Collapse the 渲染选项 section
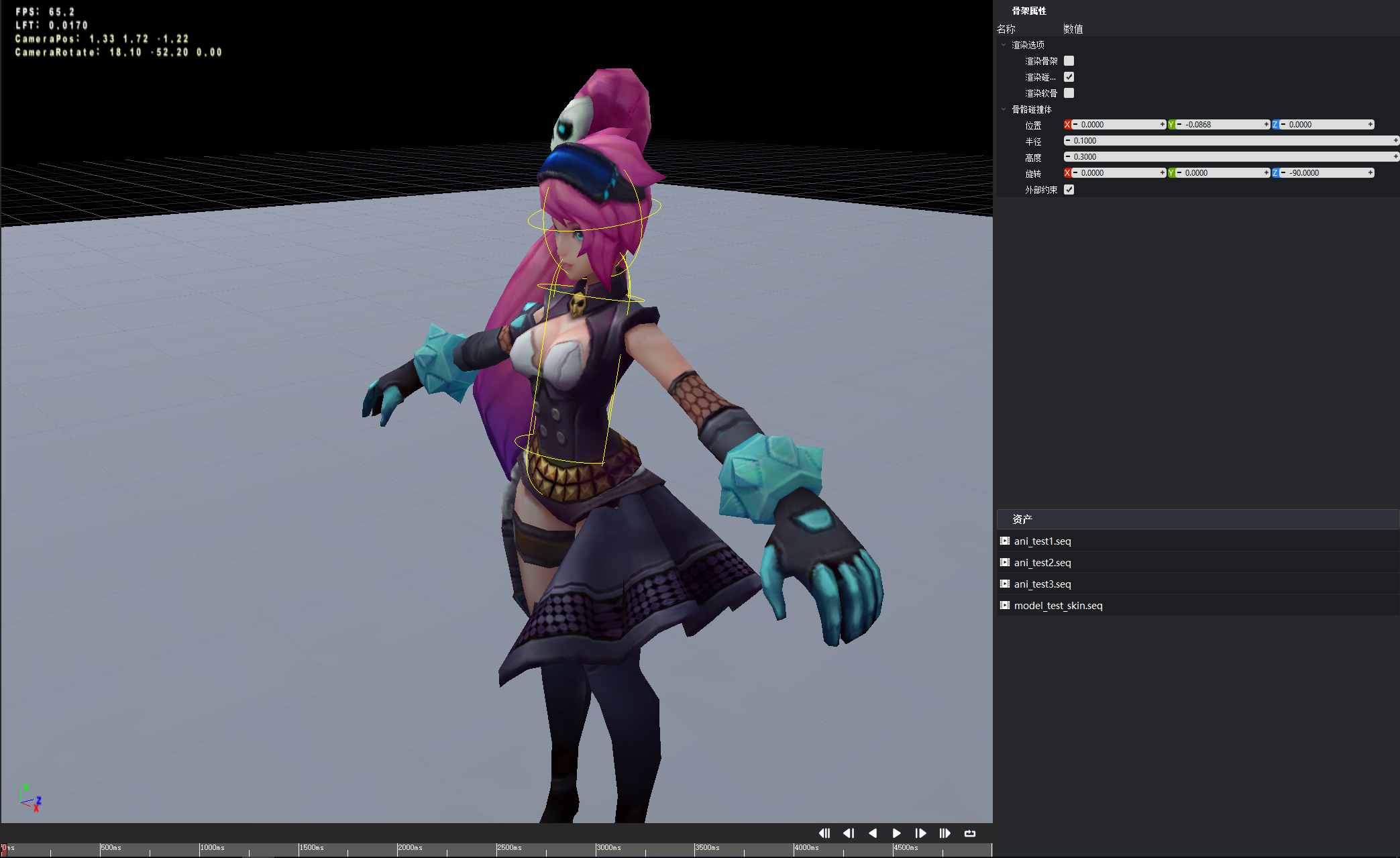The width and height of the screenshot is (1400, 858). [1004, 45]
